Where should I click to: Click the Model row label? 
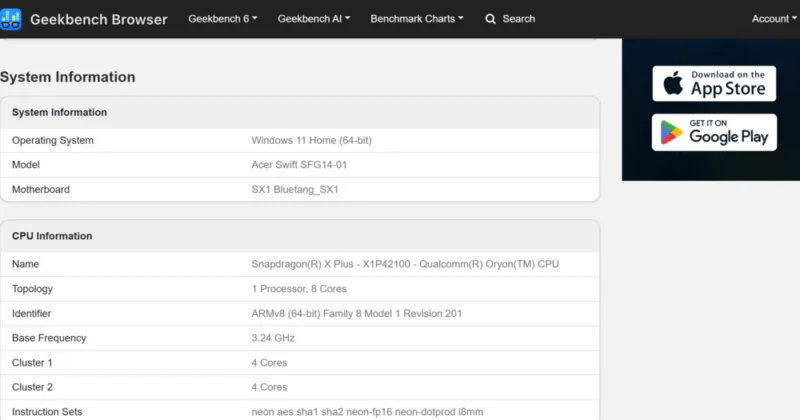26,165
